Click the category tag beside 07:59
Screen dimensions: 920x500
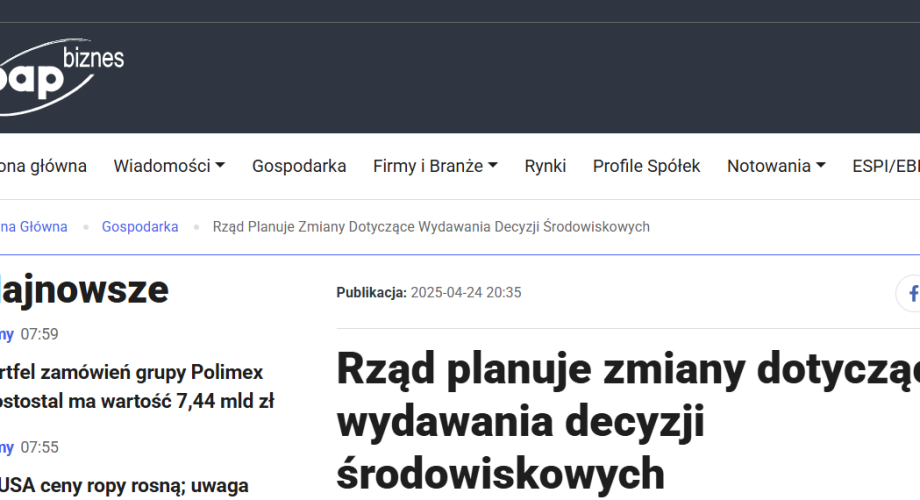coord(7,335)
